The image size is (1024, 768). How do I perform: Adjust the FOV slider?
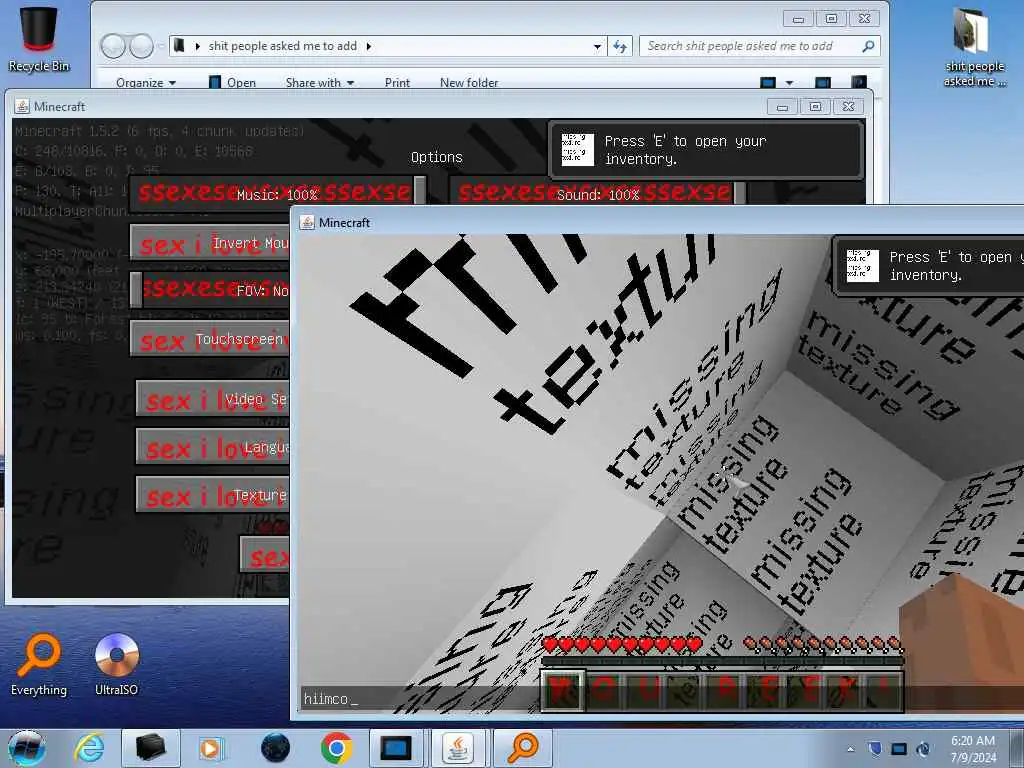210,291
